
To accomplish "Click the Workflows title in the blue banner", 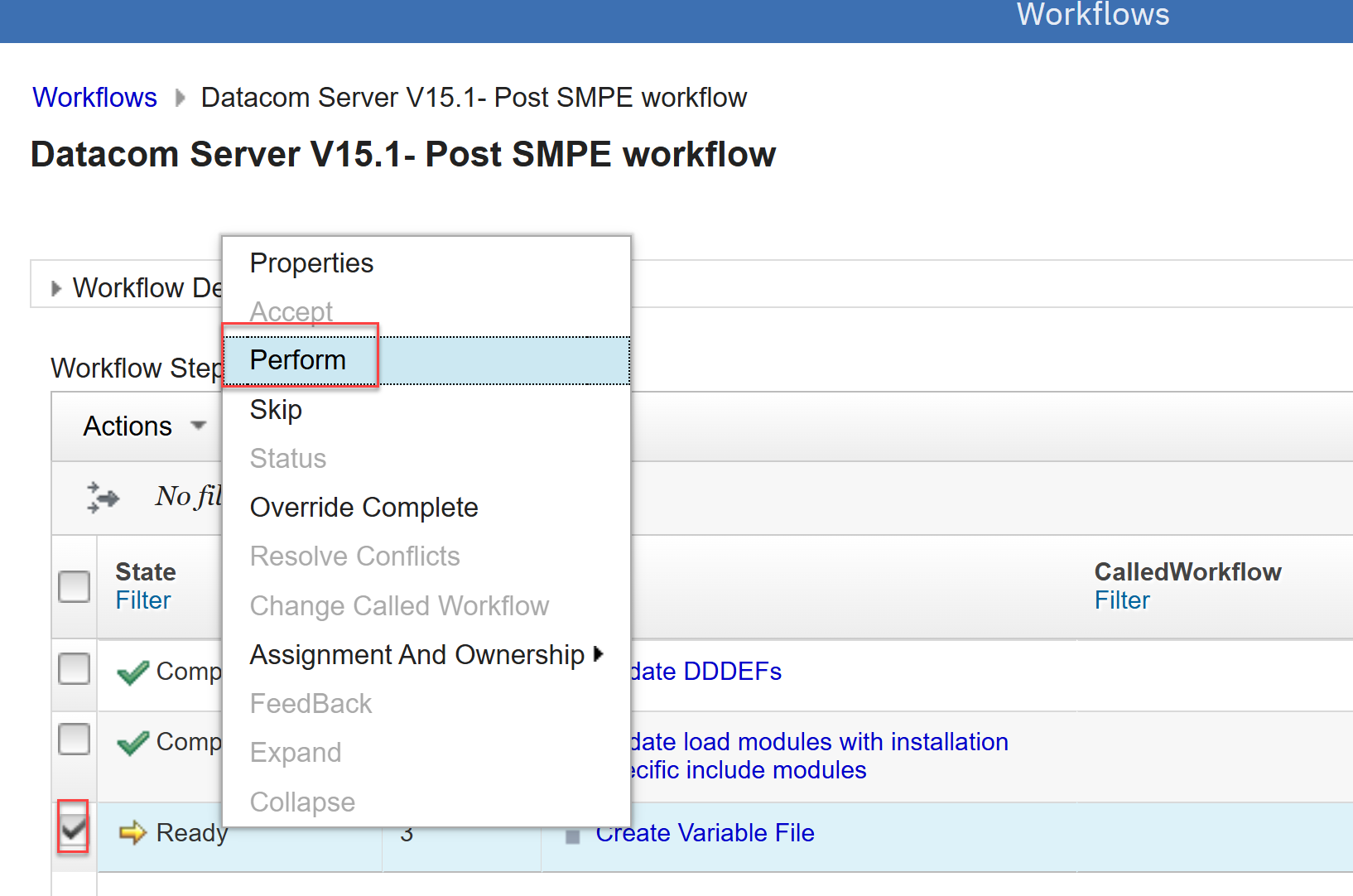I will (1093, 14).
